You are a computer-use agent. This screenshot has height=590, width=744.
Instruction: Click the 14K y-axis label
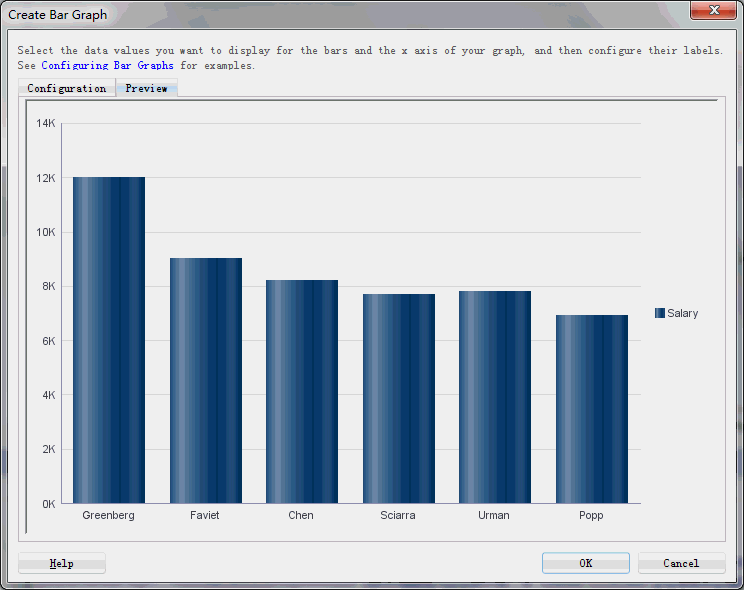tap(46, 123)
